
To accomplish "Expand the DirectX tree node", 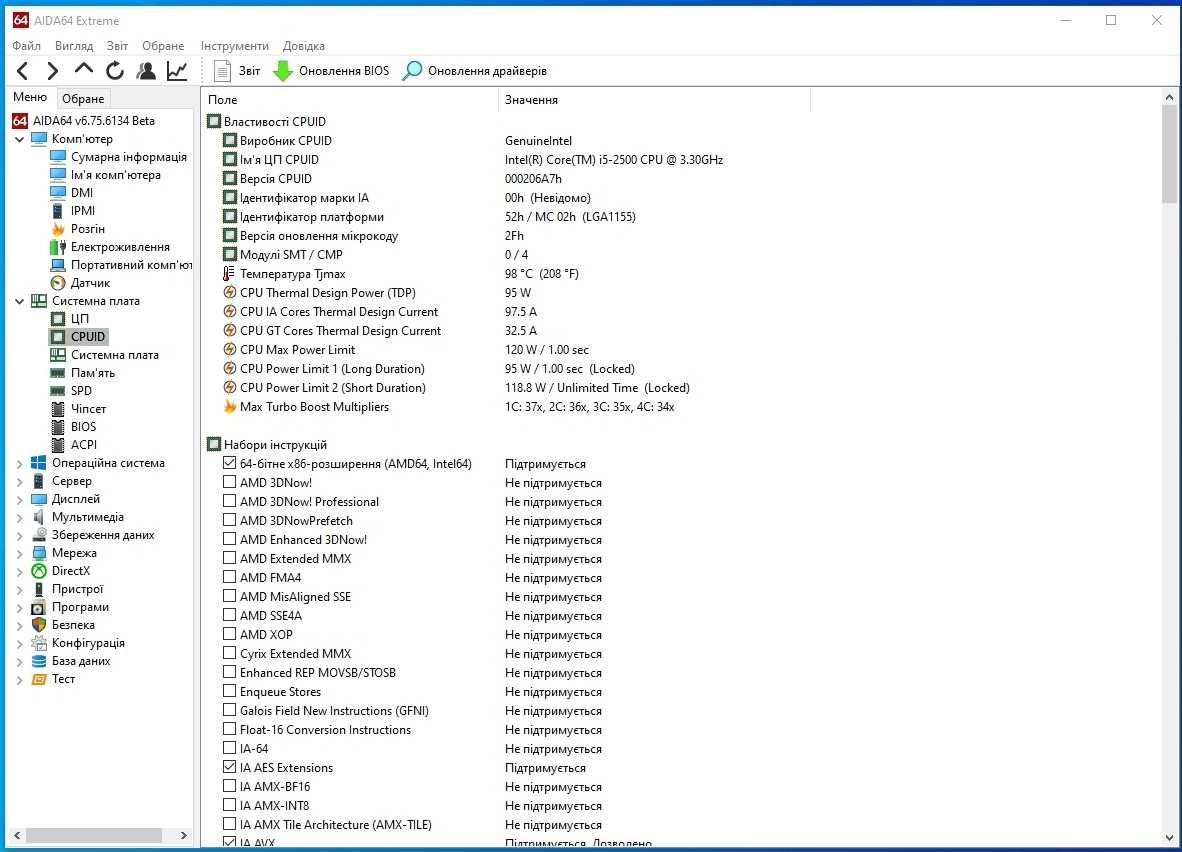I will tap(20, 572).
